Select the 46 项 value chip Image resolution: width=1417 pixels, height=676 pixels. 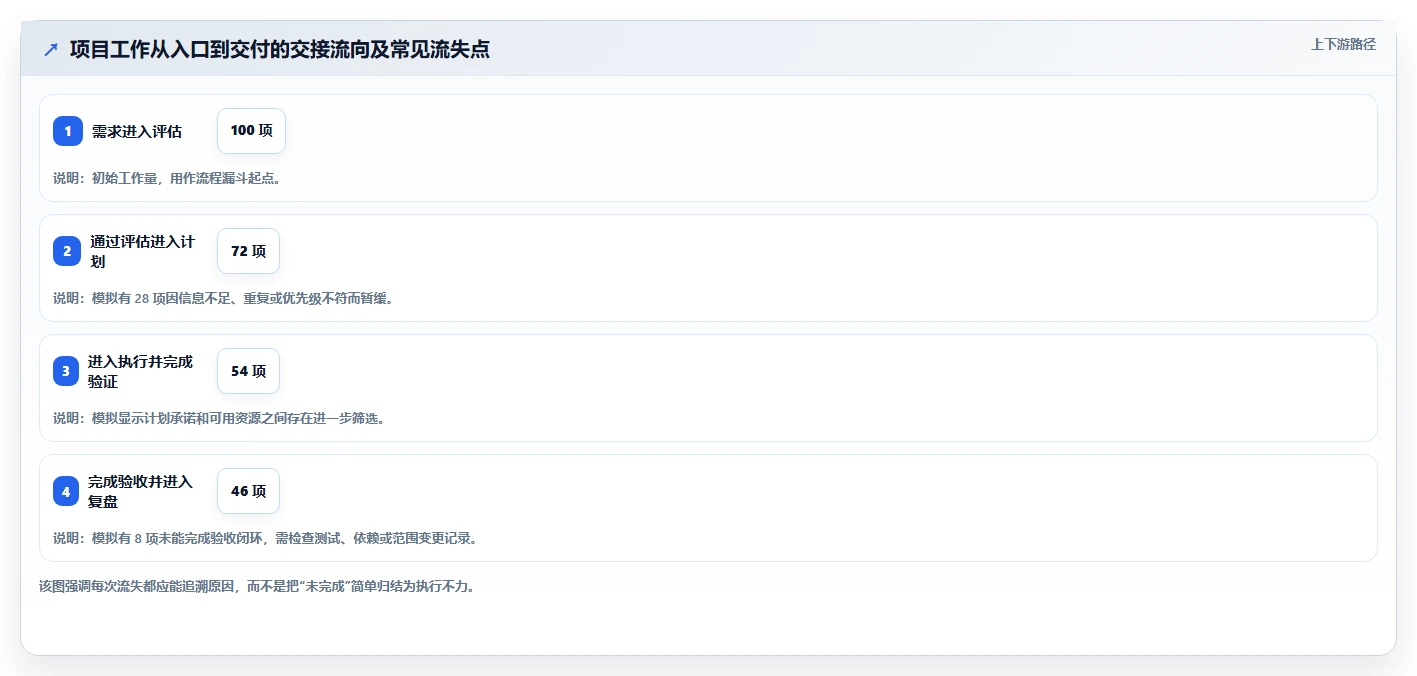(248, 491)
